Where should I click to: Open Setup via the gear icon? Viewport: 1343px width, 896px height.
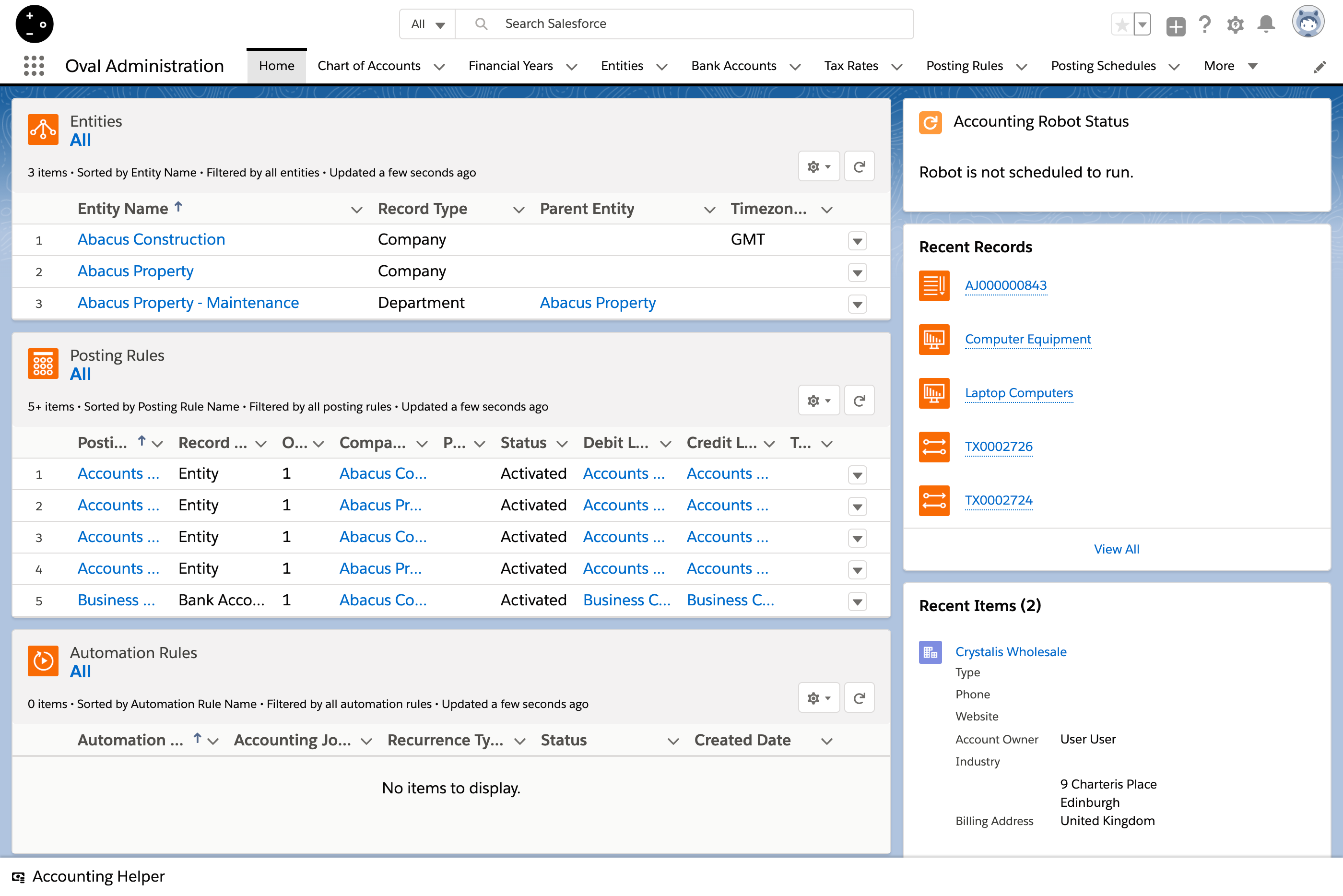1235,24
